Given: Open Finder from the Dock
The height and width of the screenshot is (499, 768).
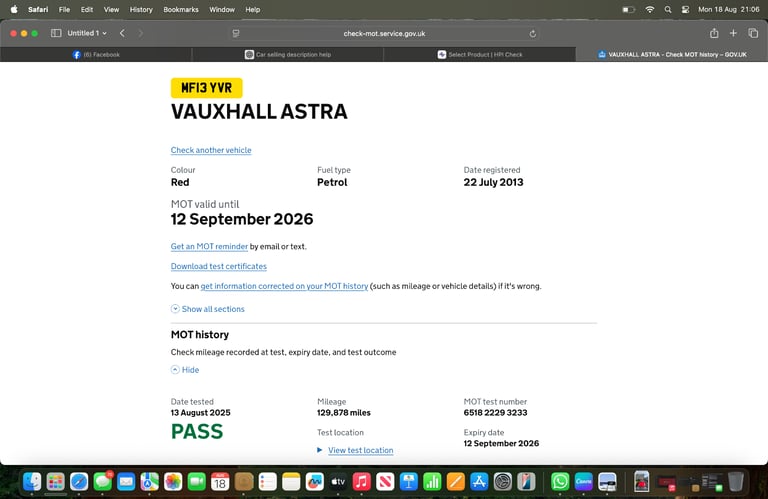Looking at the screenshot, I should (32, 482).
